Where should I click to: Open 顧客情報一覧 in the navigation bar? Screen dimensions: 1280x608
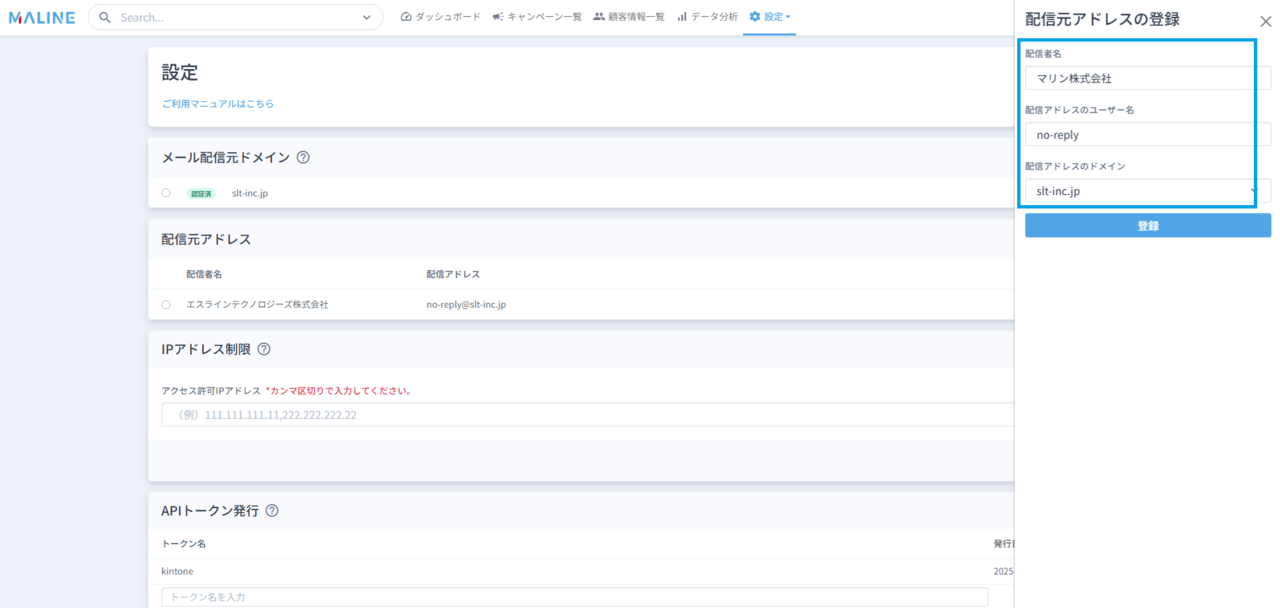[x=628, y=17]
